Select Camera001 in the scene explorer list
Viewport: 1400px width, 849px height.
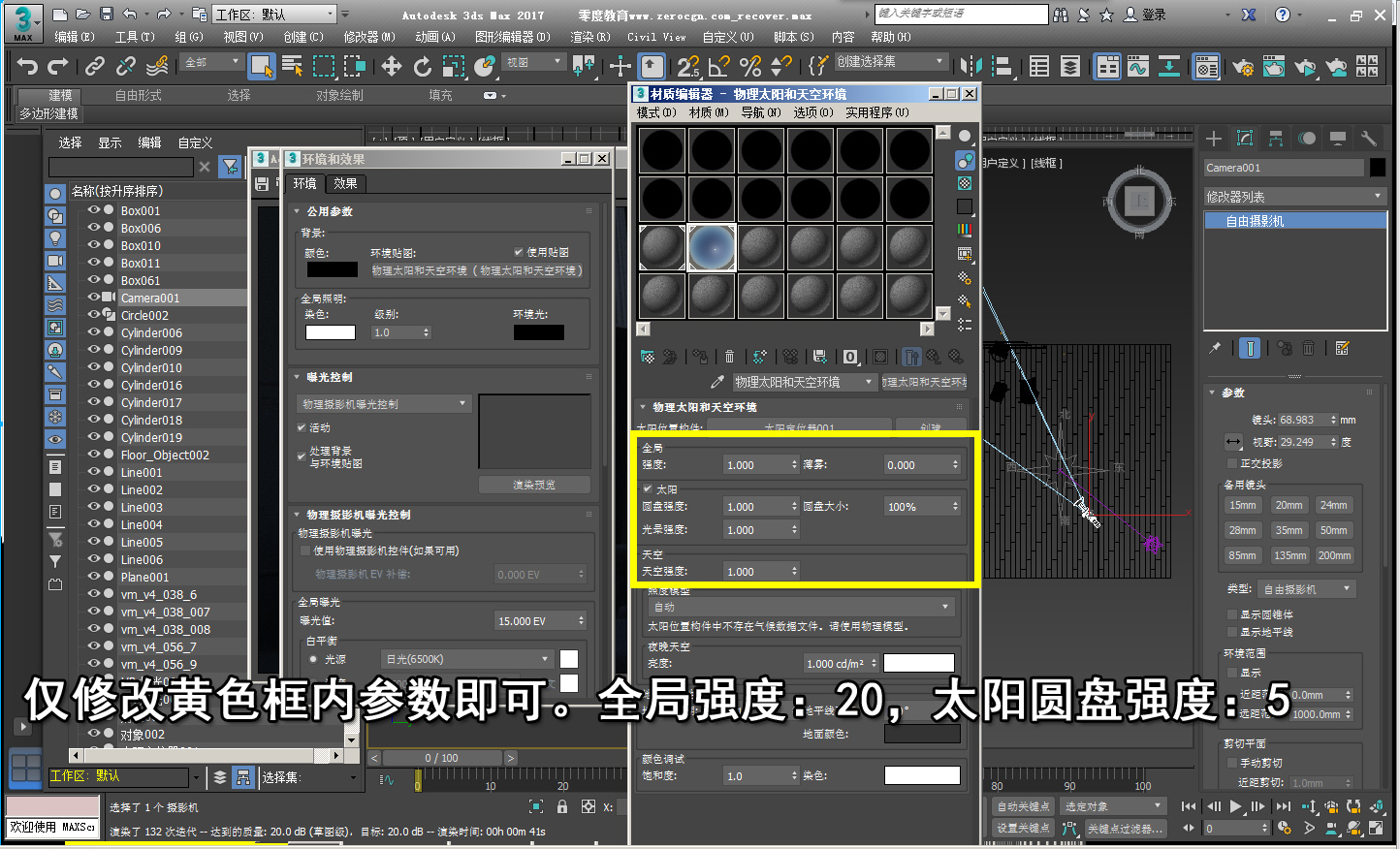[150, 298]
